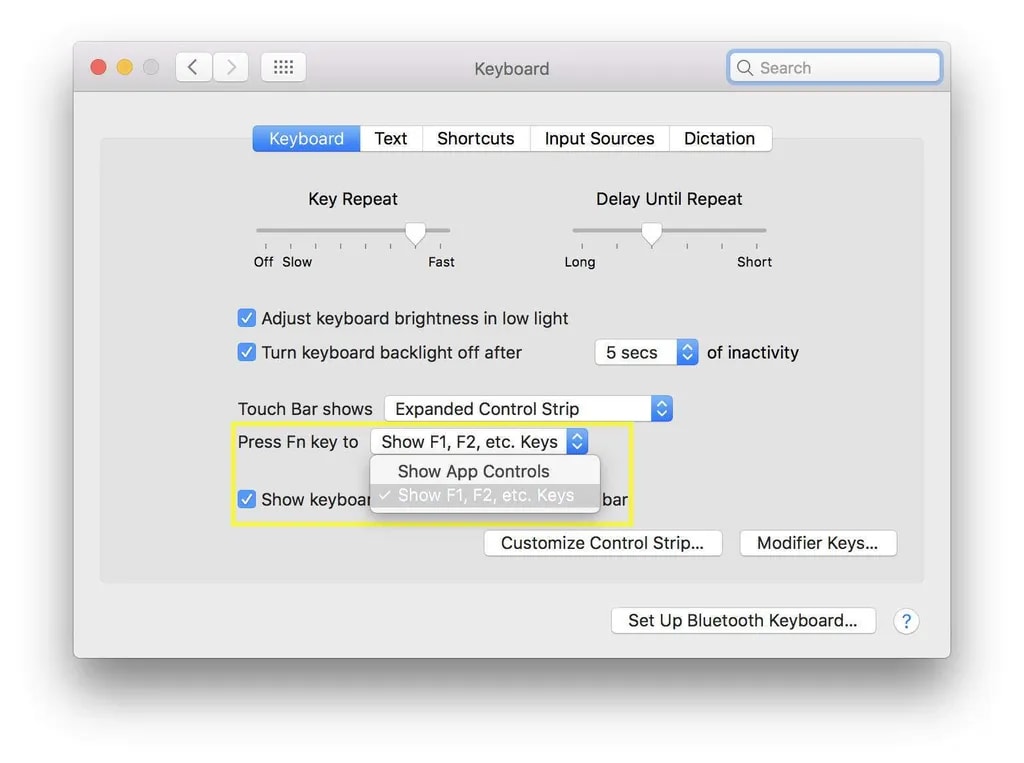The height and width of the screenshot is (763, 1024).
Task: Expand the Touch Bar shows dropdown
Action: 528,408
